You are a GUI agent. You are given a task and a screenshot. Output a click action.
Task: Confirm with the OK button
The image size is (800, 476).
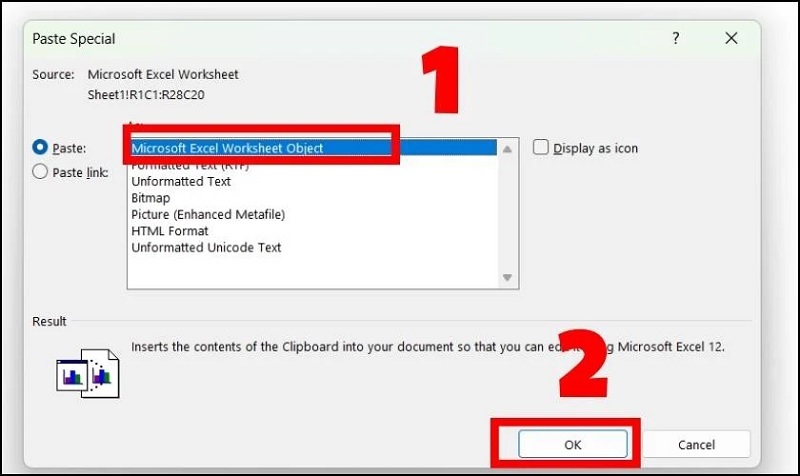[572, 444]
